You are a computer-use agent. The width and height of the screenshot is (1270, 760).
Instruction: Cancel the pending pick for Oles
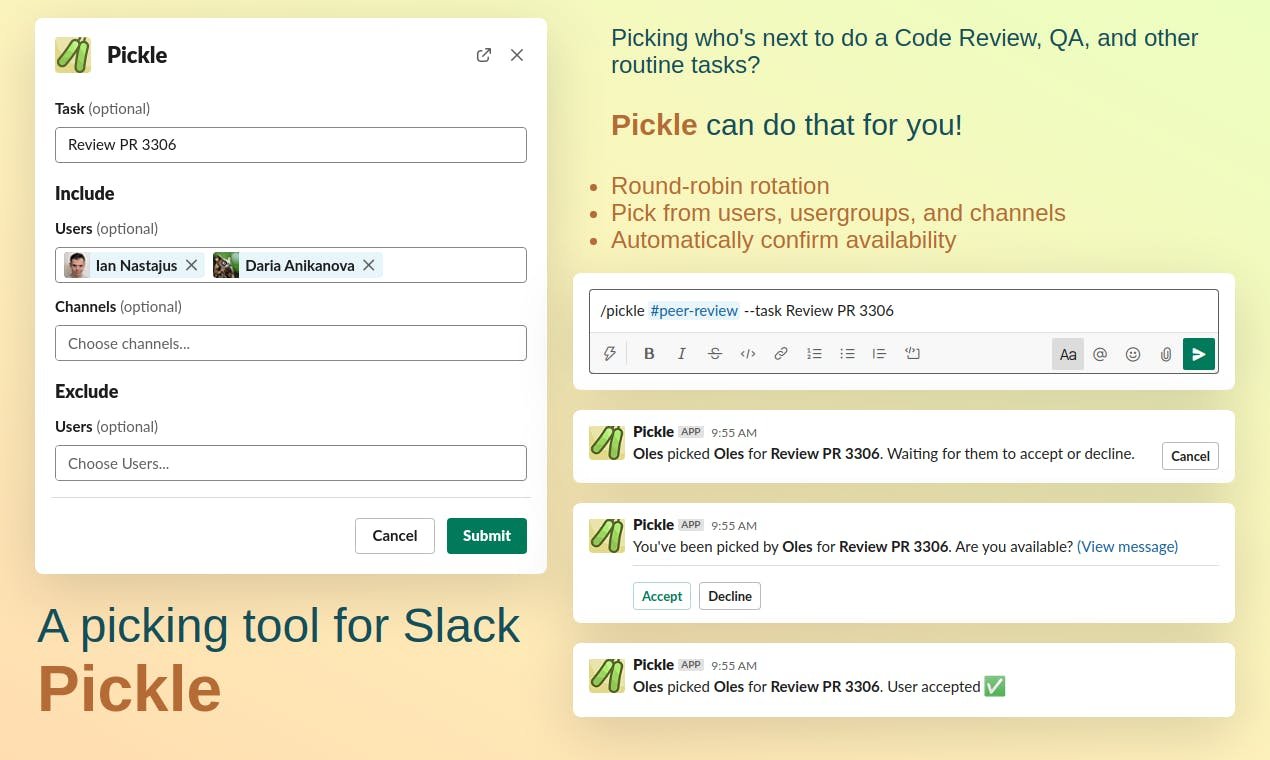[x=1190, y=456]
